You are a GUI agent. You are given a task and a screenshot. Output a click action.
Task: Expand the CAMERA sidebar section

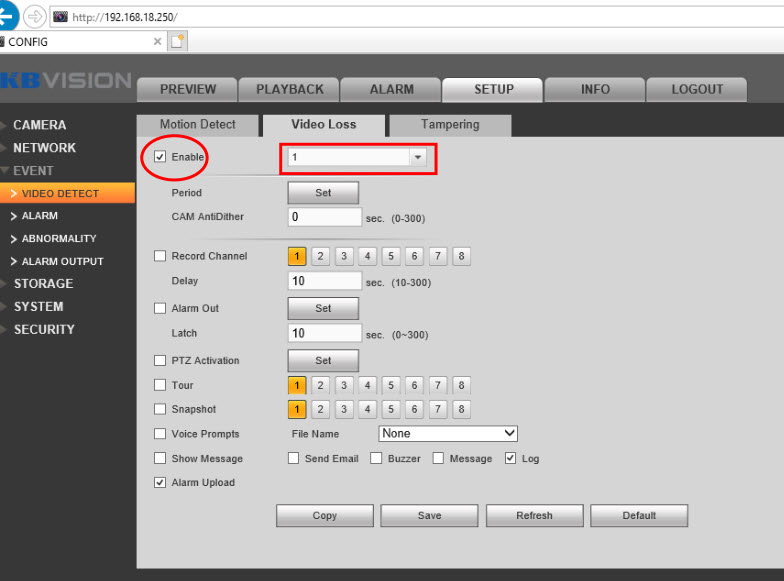[x=40, y=125]
